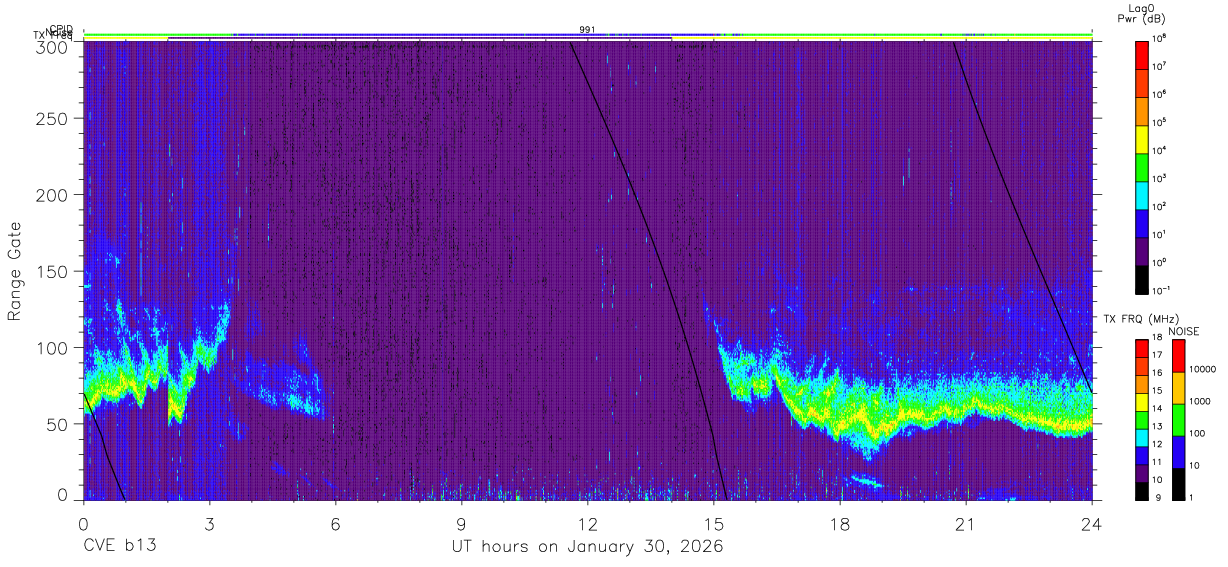
Task: Click the '300' range gate tick label
Action: (x=51, y=47)
